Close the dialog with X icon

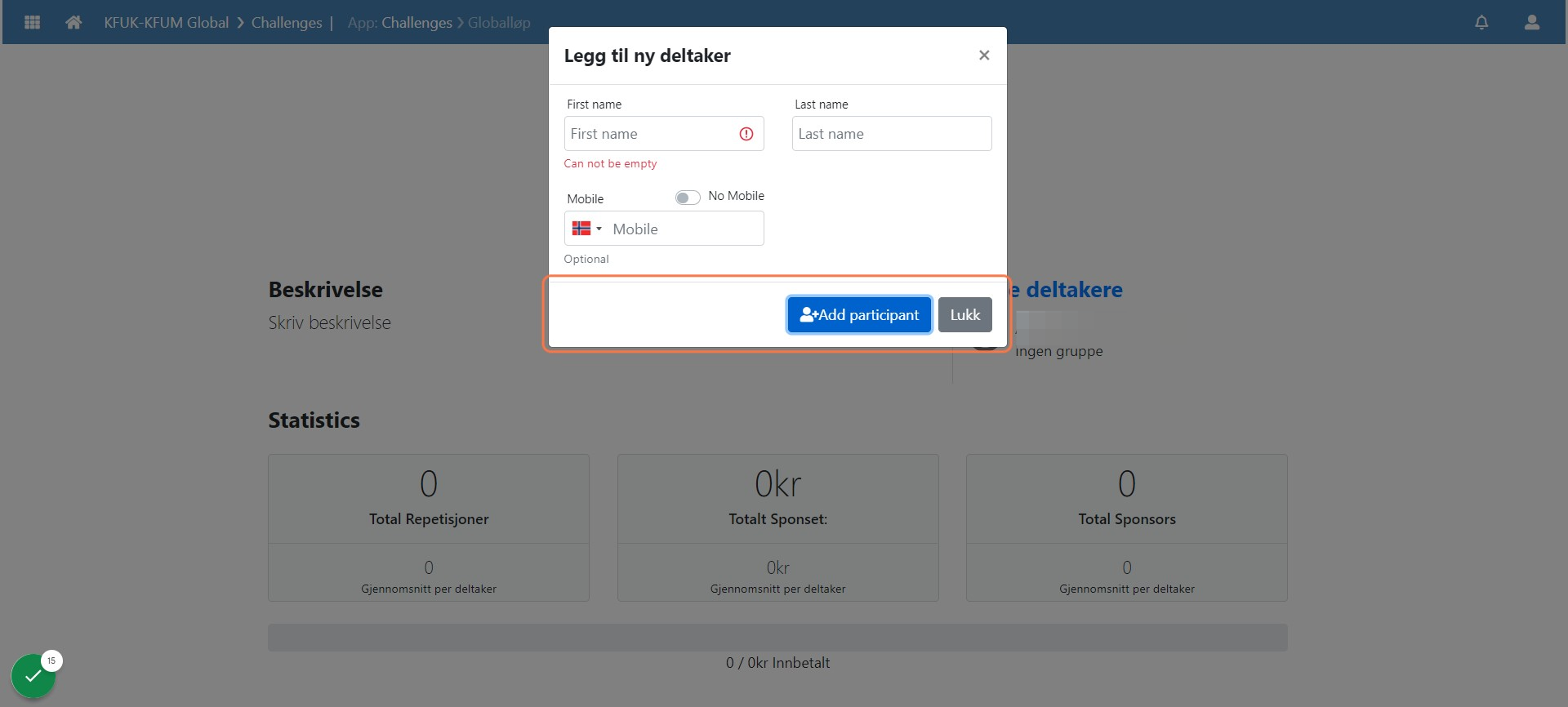coord(984,55)
